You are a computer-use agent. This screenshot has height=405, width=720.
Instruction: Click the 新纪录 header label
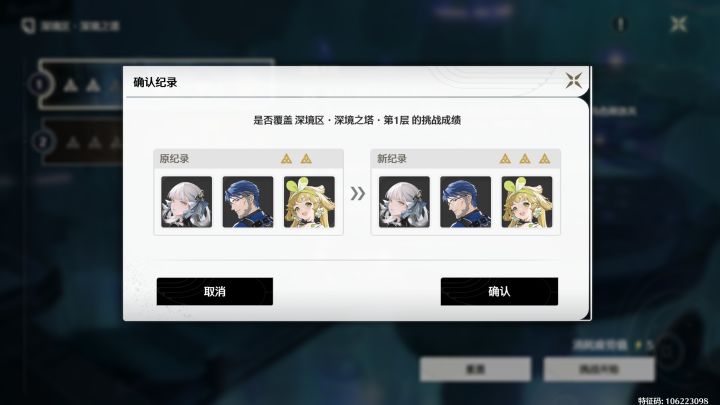coord(392,159)
